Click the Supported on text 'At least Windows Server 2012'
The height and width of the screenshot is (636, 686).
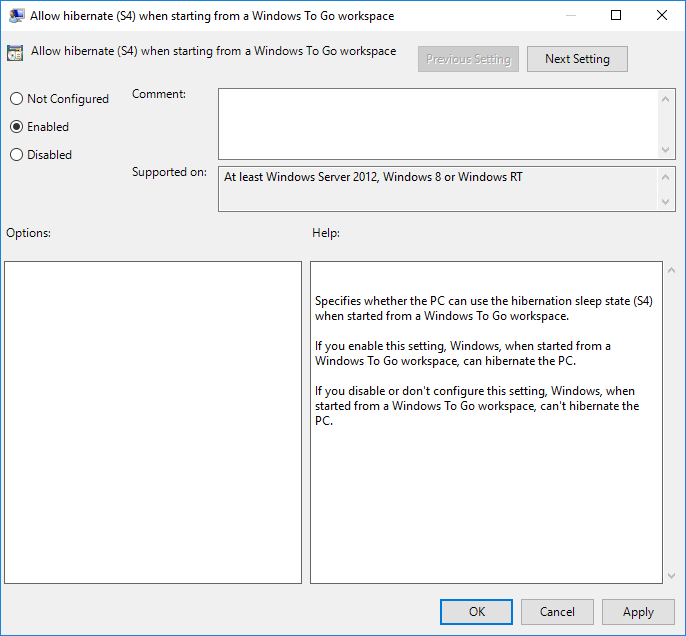point(301,177)
